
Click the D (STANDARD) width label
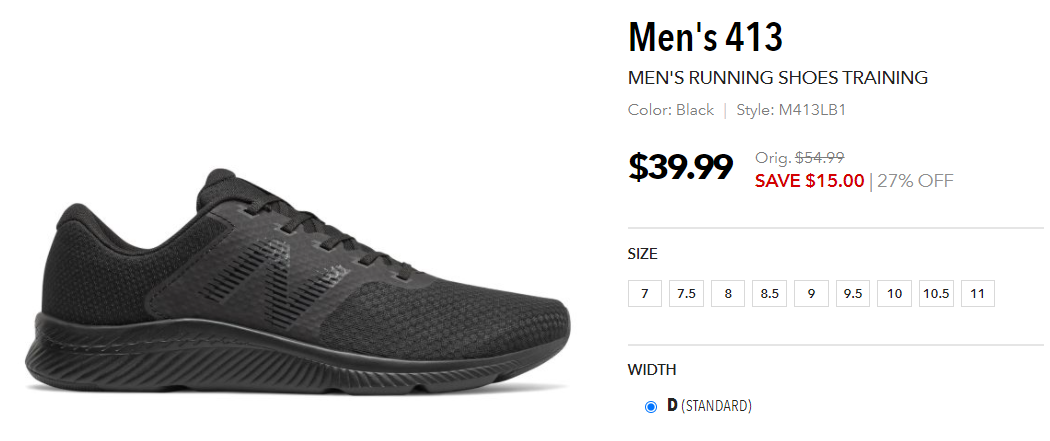(x=709, y=406)
